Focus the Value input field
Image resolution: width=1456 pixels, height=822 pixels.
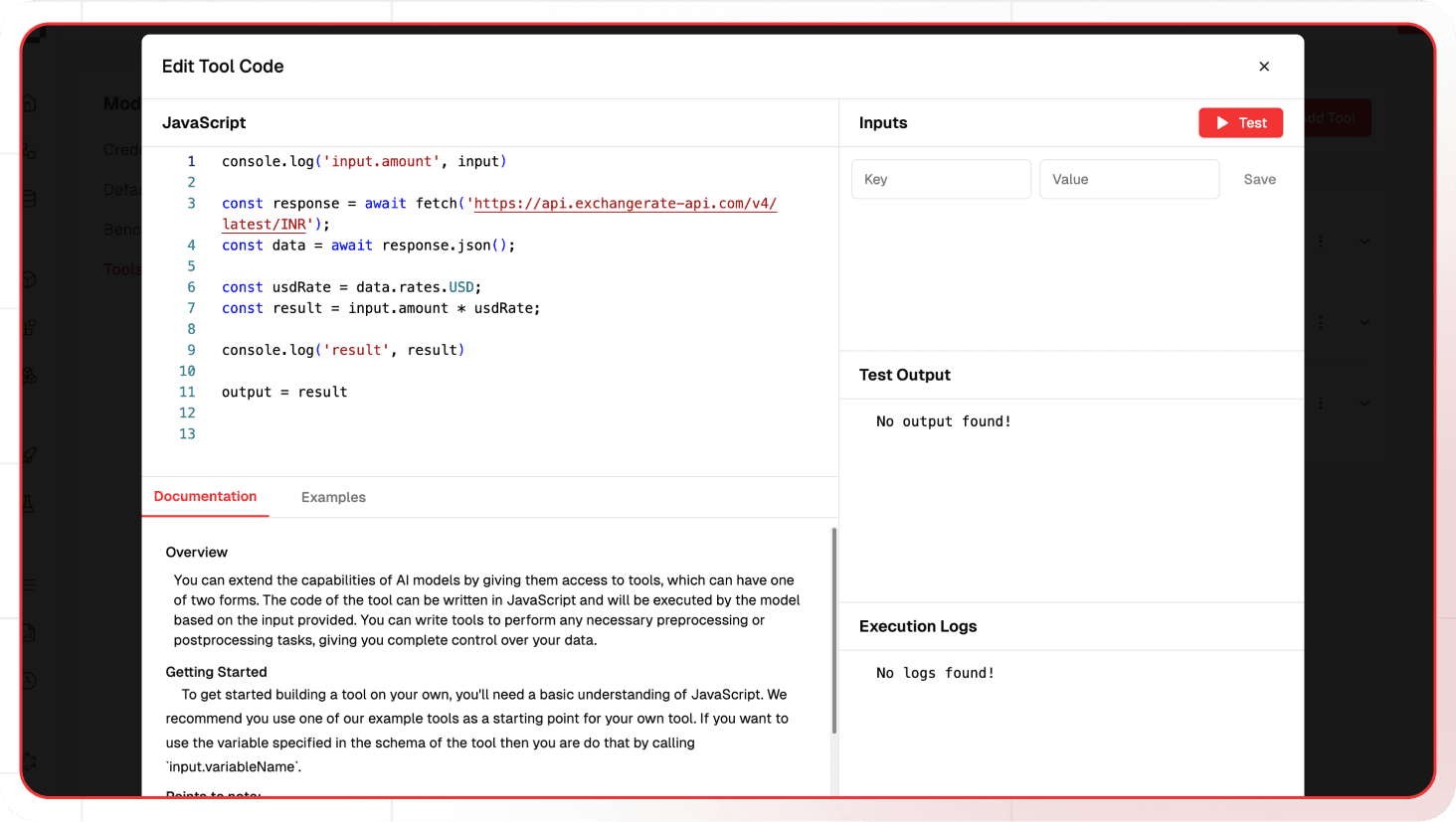[1129, 180]
